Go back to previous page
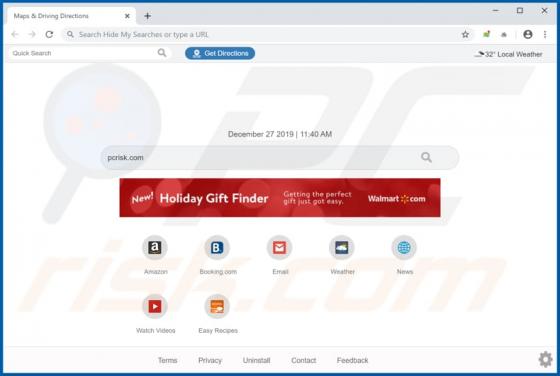Image resolution: width=560 pixels, height=376 pixels. (x=15, y=34)
